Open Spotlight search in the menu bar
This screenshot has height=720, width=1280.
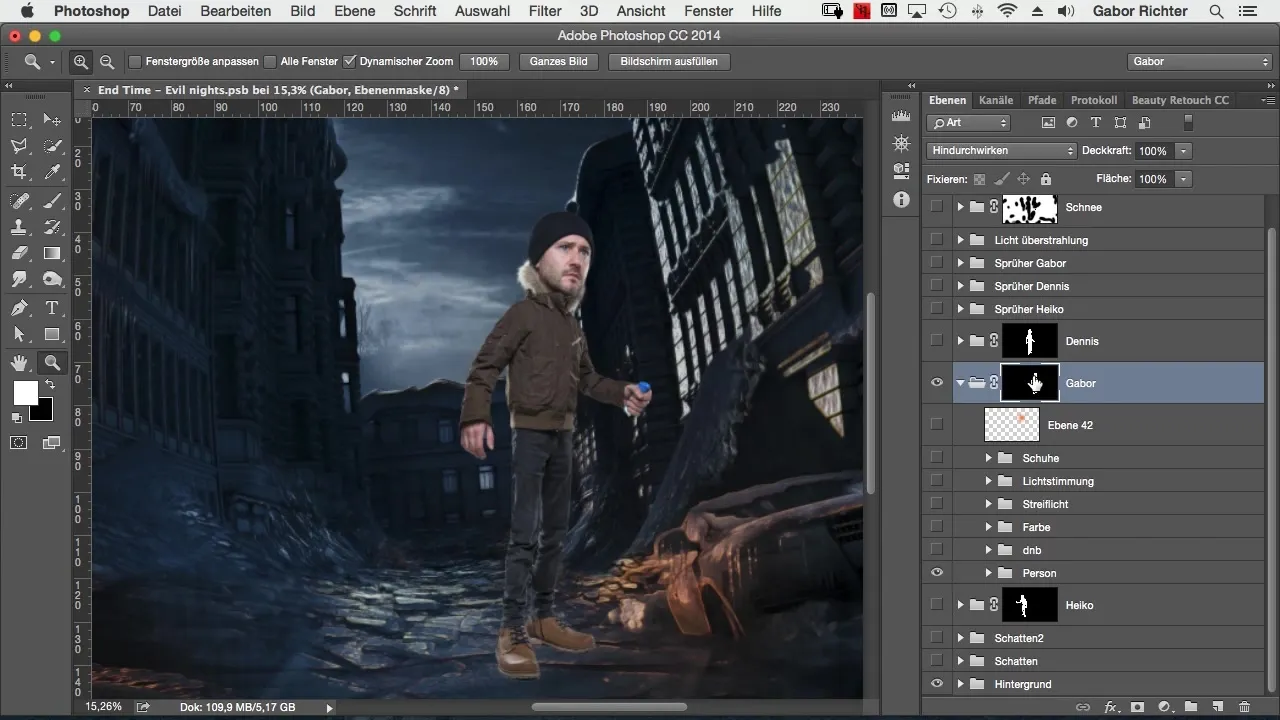[x=1216, y=11]
